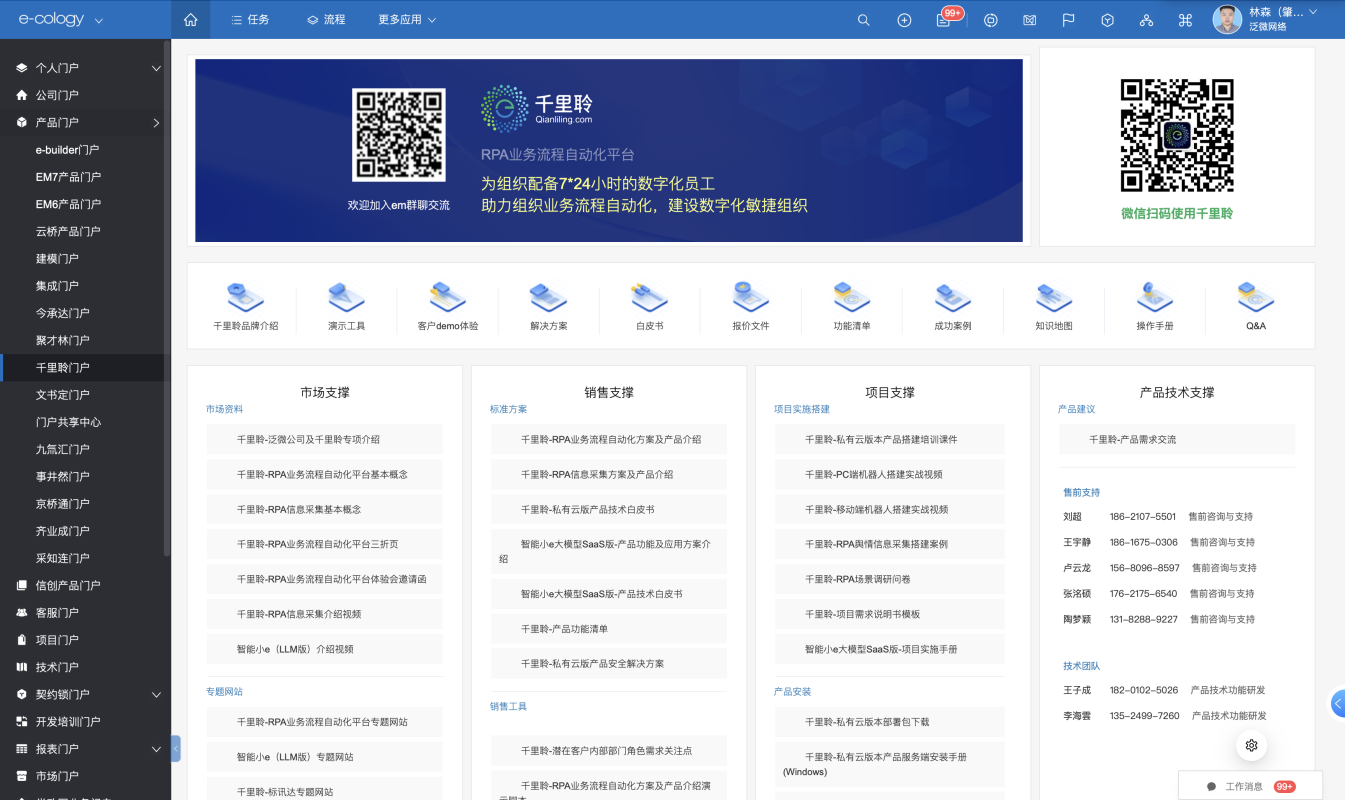Click the home icon in top navigation
The height and width of the screenshot is (800, 1345).
coord(190,20)
